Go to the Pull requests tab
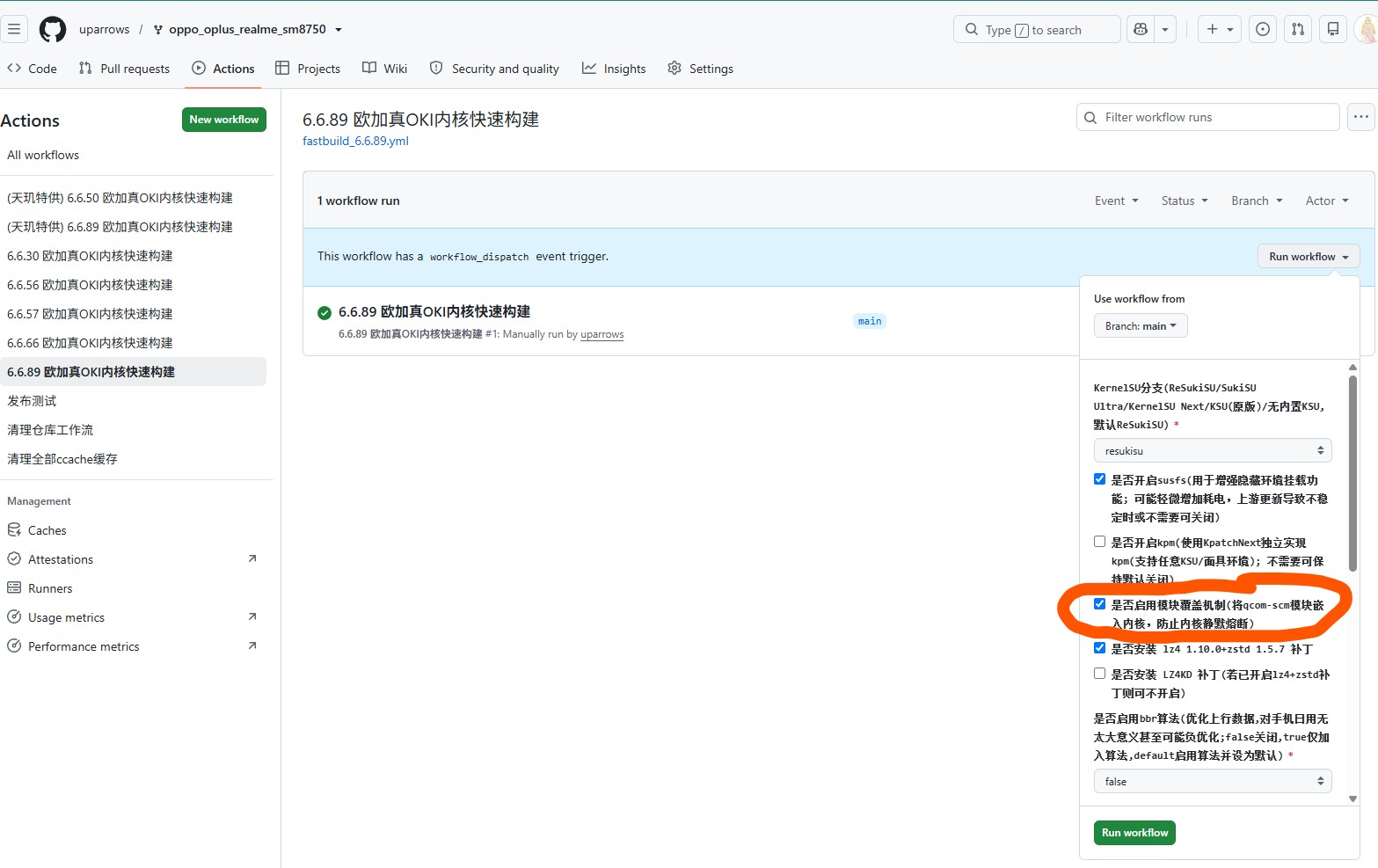This screenshot has width=1378, height=868. pyautogui.click(x=124, y=69)
